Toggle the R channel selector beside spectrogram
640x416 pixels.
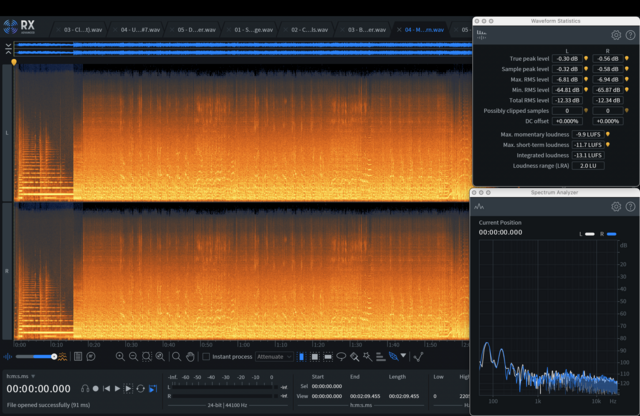coord(7,271)
